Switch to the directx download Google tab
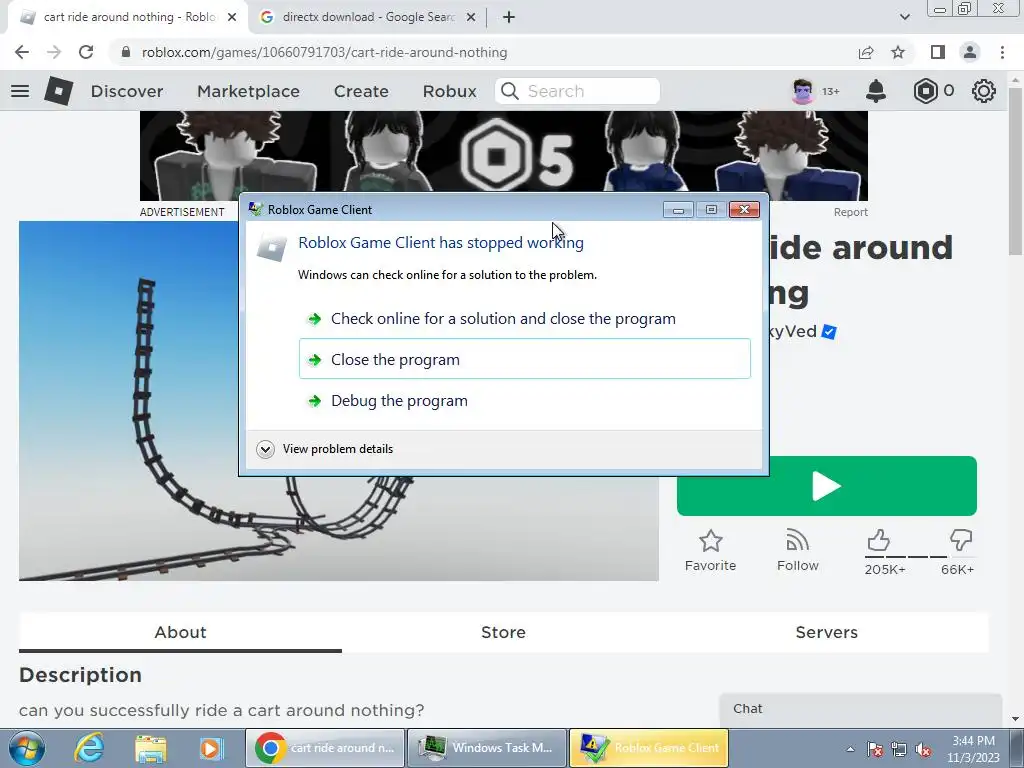Image resolution: width=1024 pixels, height=768 pixels. pyautogui.click(x=368, y=17)
